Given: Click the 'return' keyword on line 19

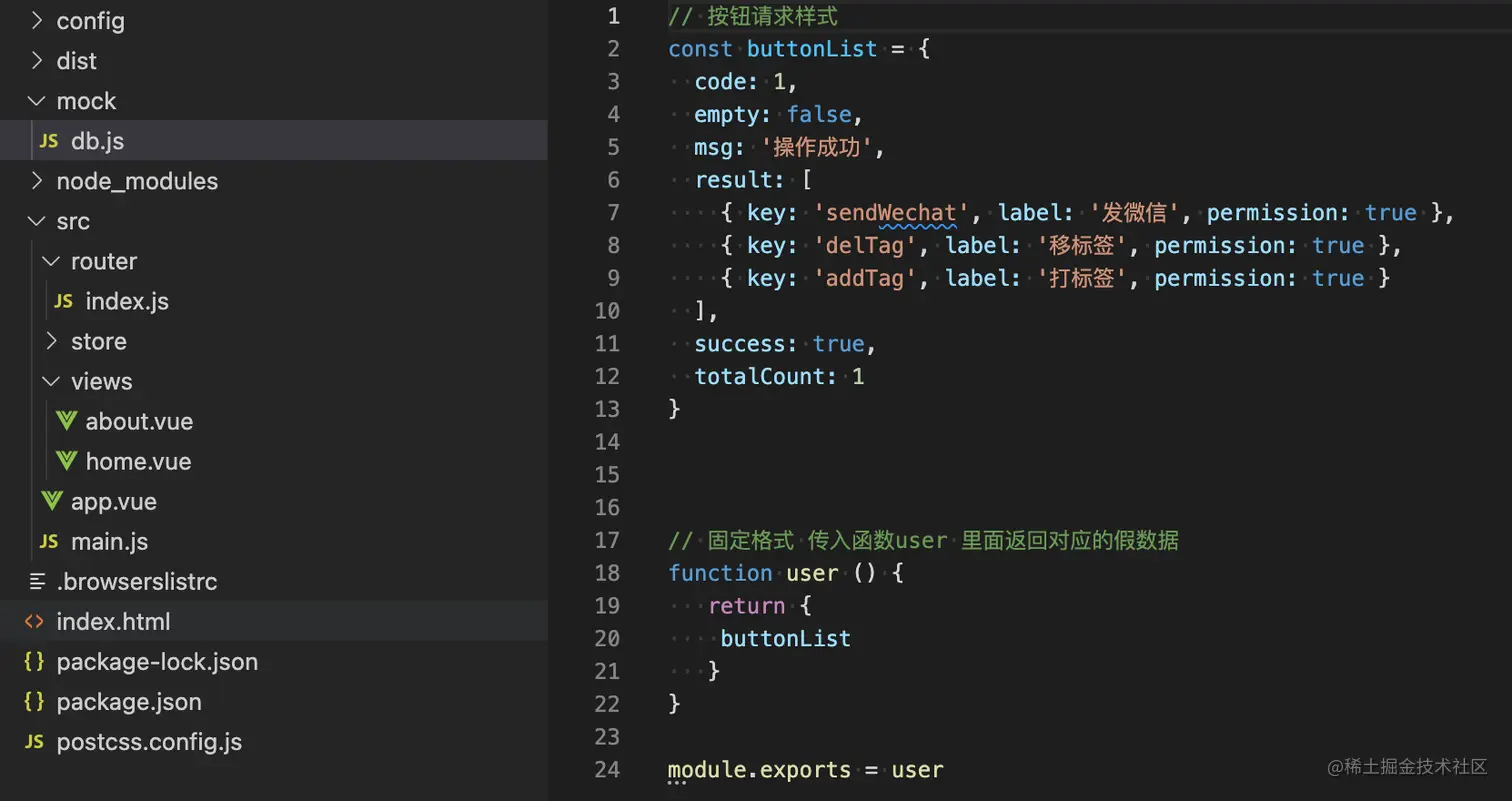Looking at the screenshot, I should click(746, 606).
